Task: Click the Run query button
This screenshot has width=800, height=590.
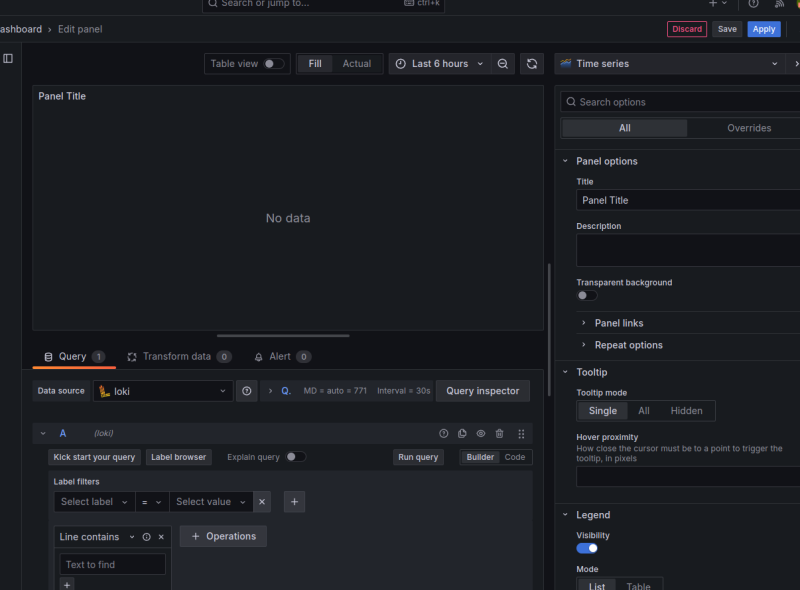Action: tap(418, 457)
